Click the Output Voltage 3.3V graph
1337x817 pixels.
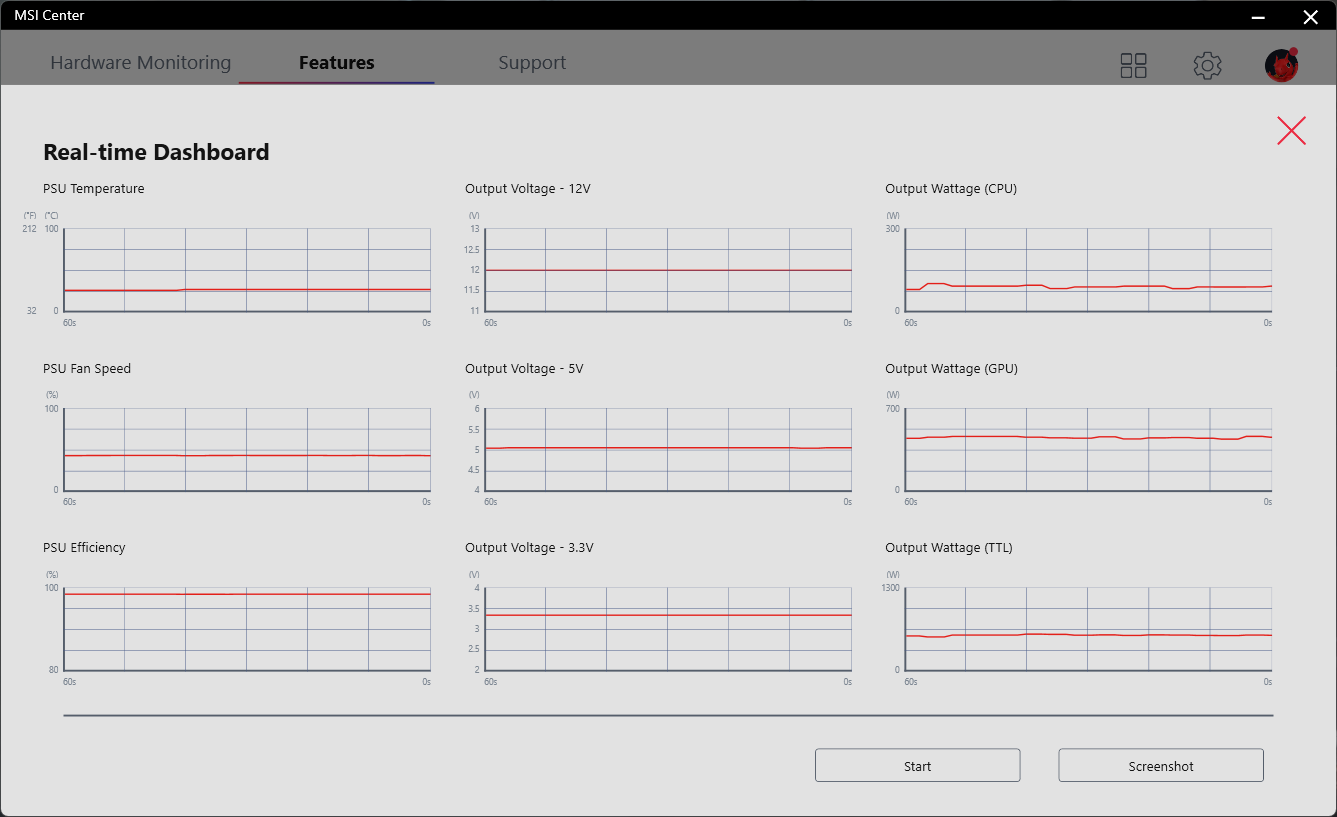coord(668,629)
